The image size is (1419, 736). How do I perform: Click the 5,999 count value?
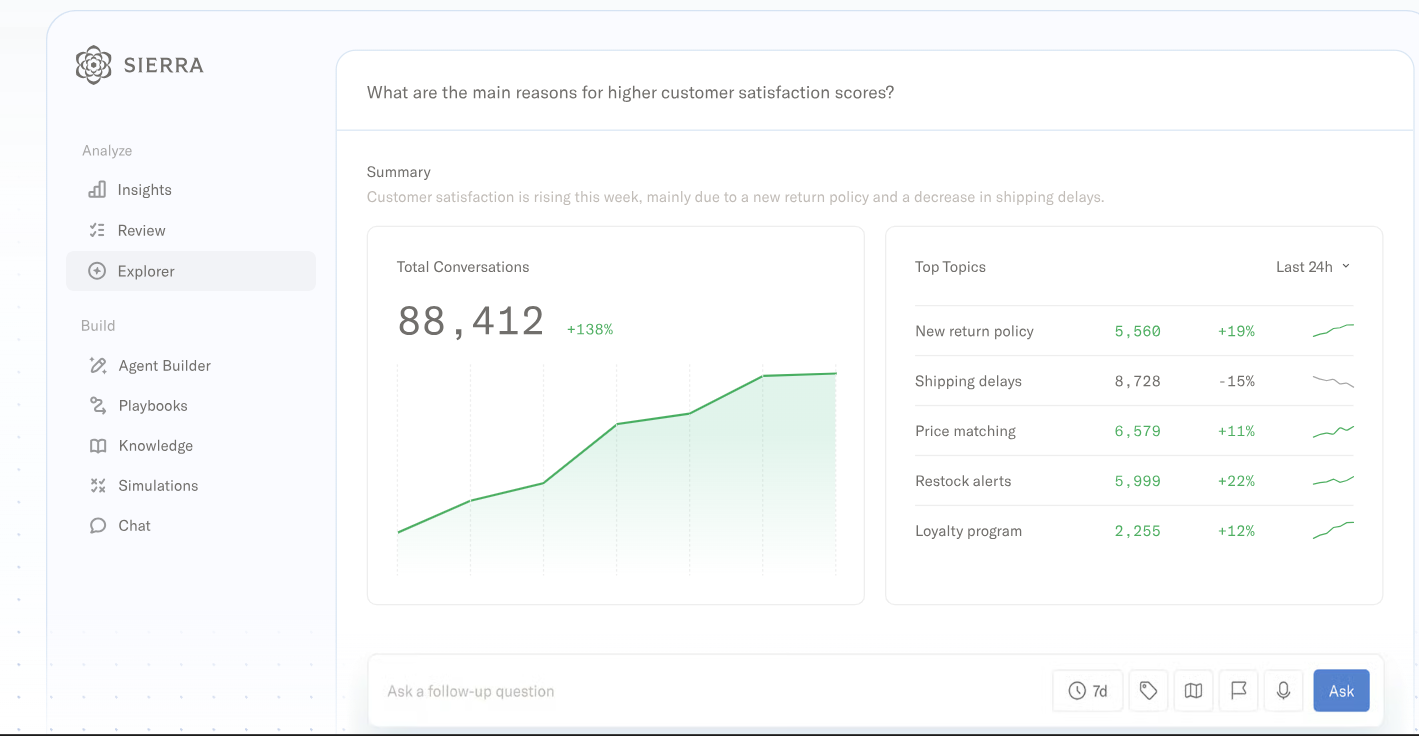point(1138,481)
